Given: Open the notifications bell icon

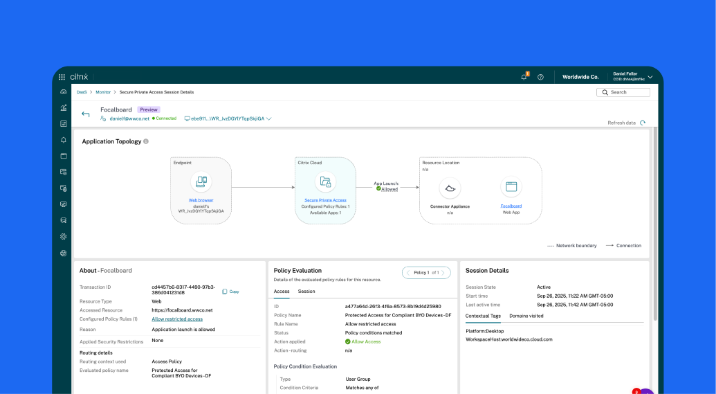Looking at the screenshot, I should pos(524,77).
